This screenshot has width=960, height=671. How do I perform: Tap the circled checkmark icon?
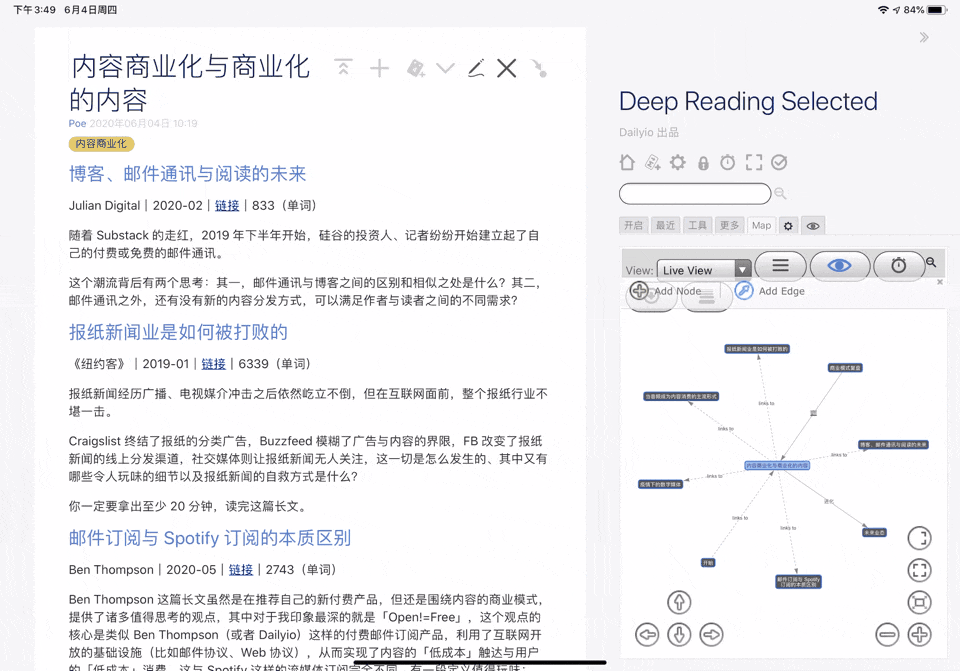pos(779,162)
